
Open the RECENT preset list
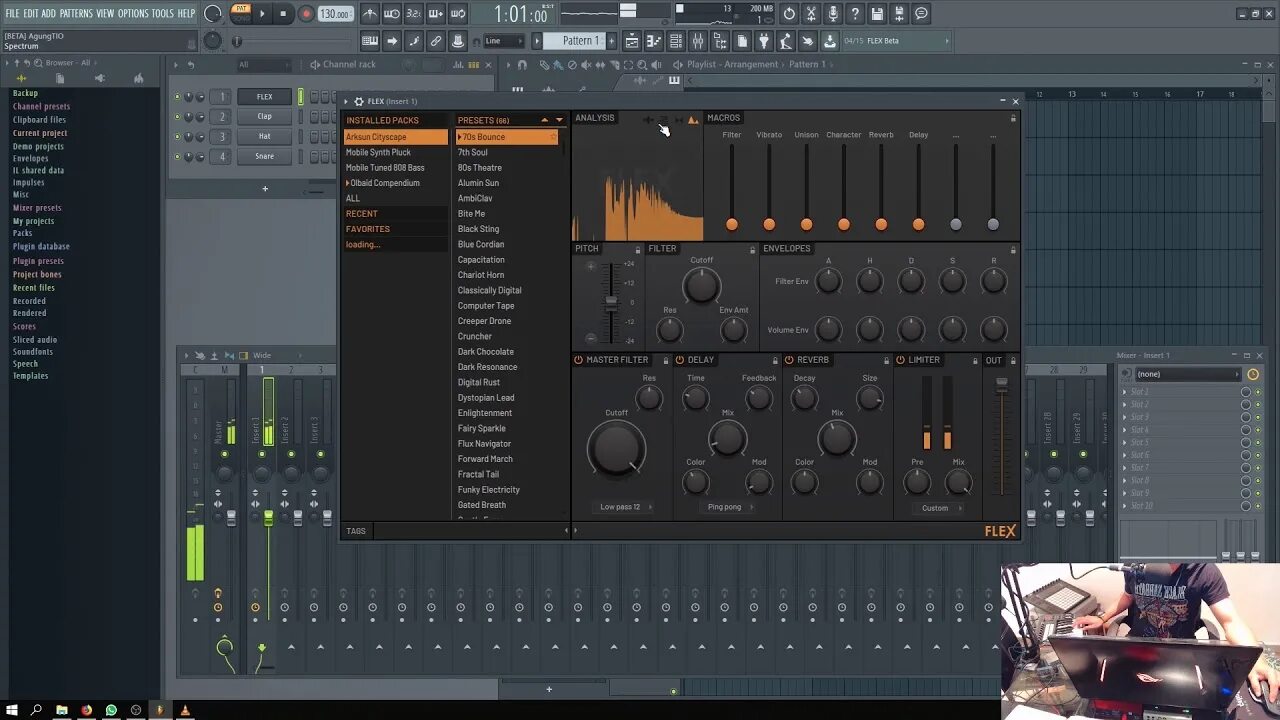point(394,214)
